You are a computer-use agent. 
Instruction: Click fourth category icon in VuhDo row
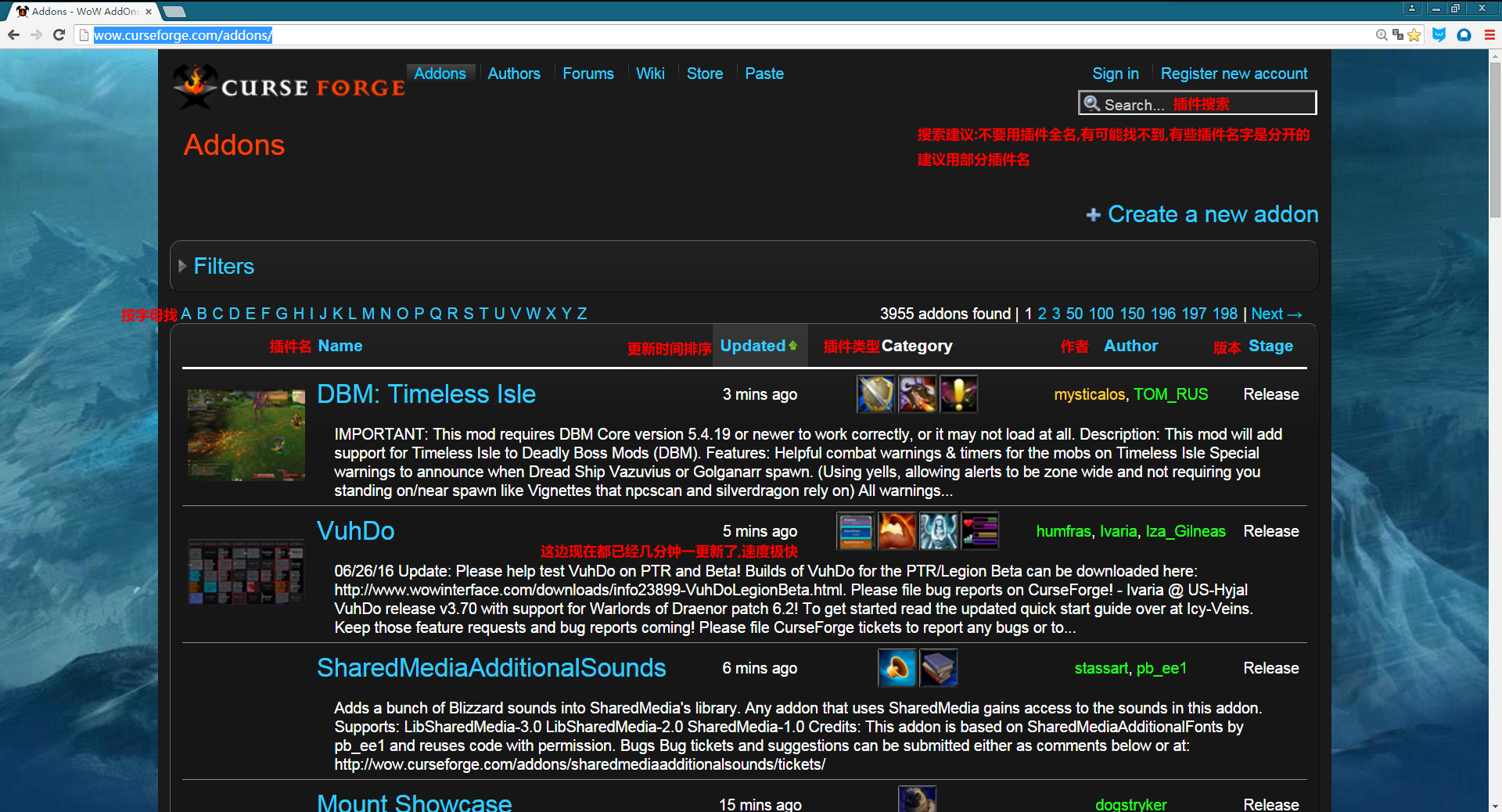click(979, 530)
